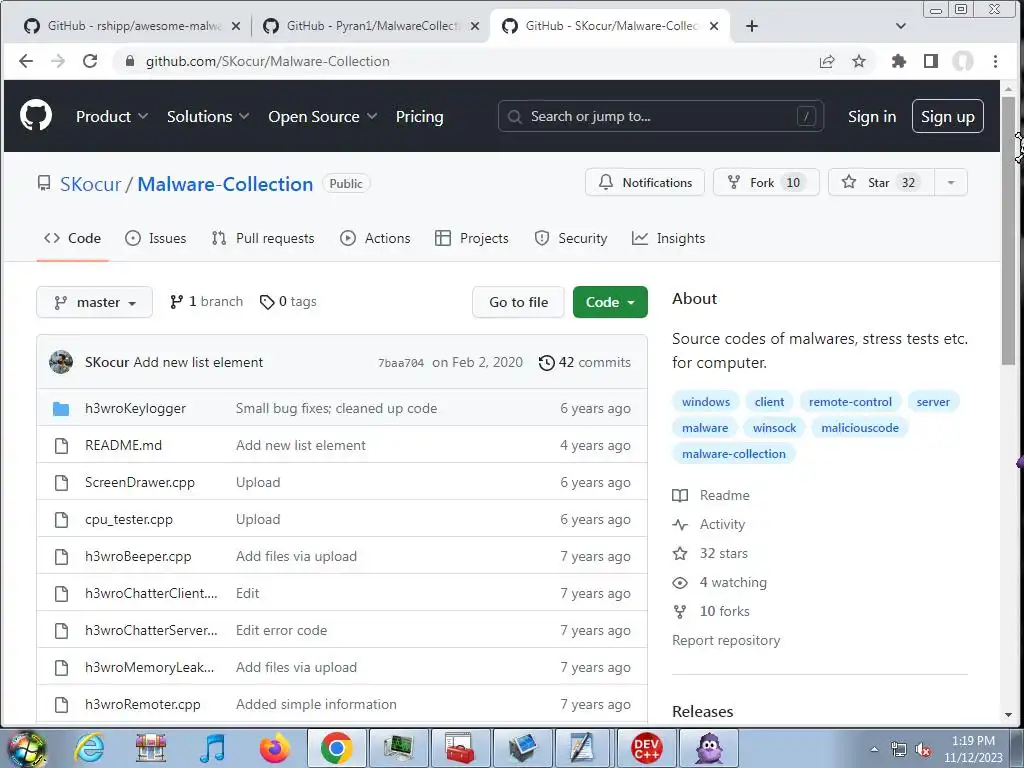Image resolution: width=1024 pixels, height=768 pixels.
Task: Click the Sign up button
Action: (x=948, y=116)
